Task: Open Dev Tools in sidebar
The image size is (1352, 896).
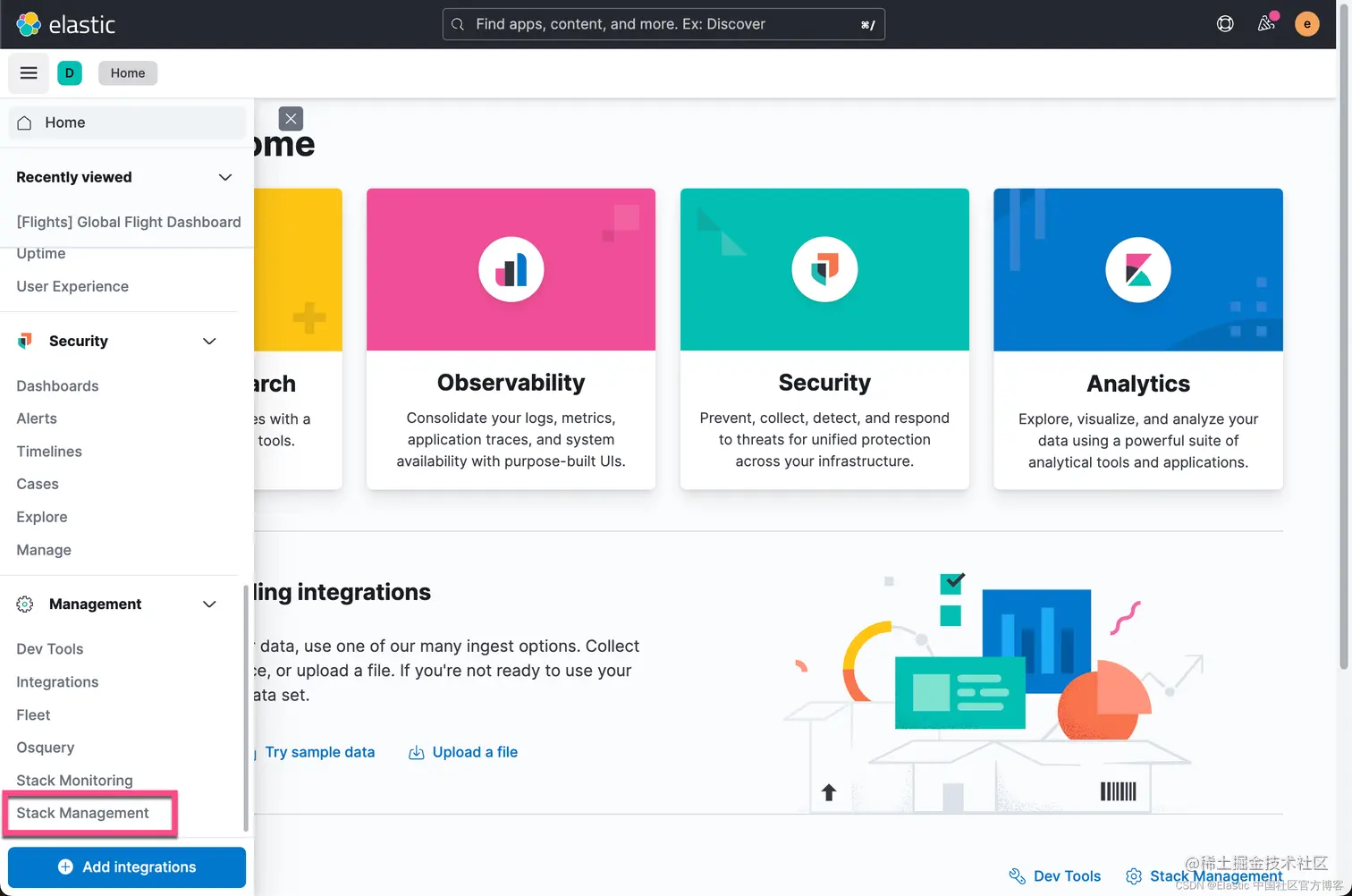Action: click(50, 649)
